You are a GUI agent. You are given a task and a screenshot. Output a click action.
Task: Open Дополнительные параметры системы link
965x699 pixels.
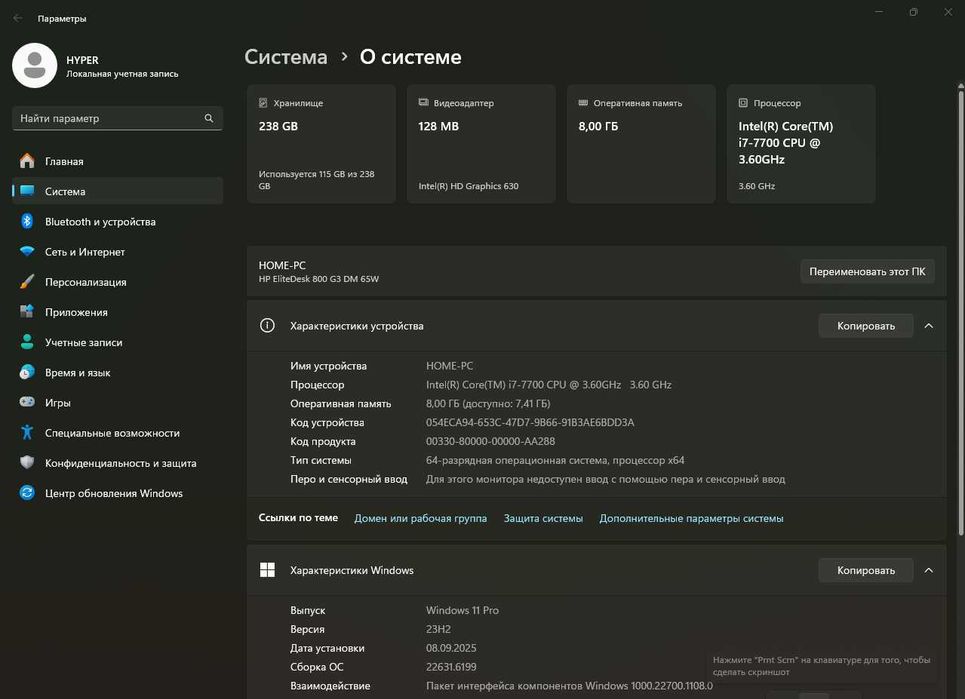(691, 518)
